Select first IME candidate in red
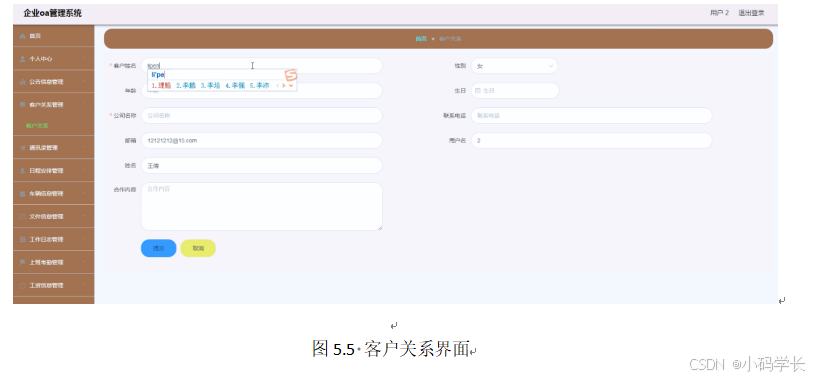 (161, 85)
